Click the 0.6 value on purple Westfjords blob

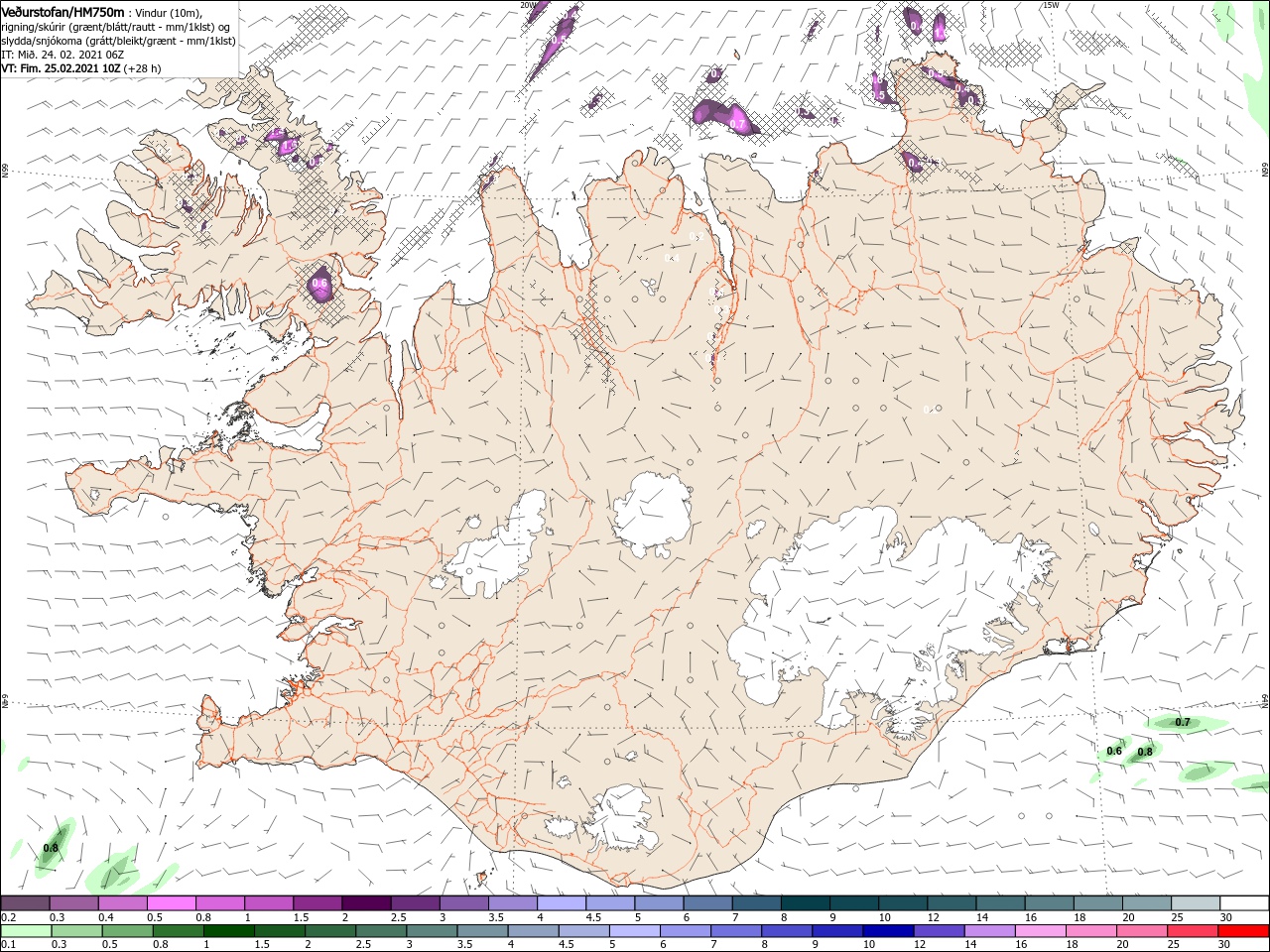(x=319, y=284)
